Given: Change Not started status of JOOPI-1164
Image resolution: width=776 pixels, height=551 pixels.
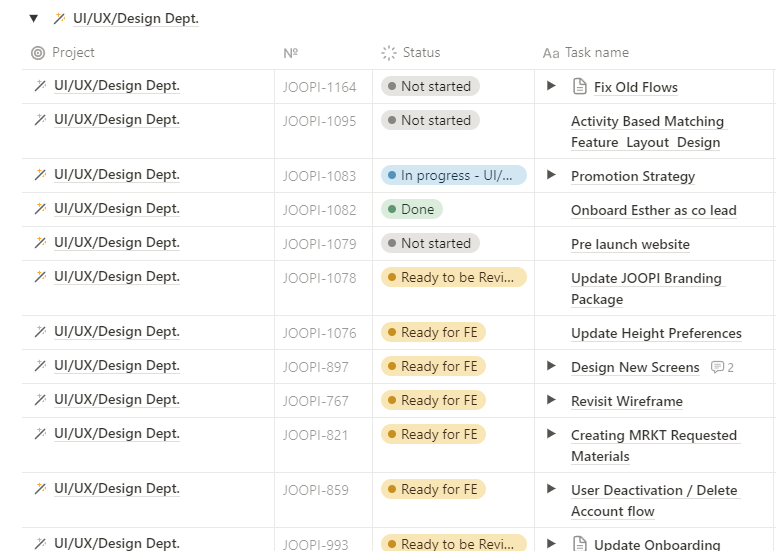Looking at the screenshot, I should pos(430,86).
